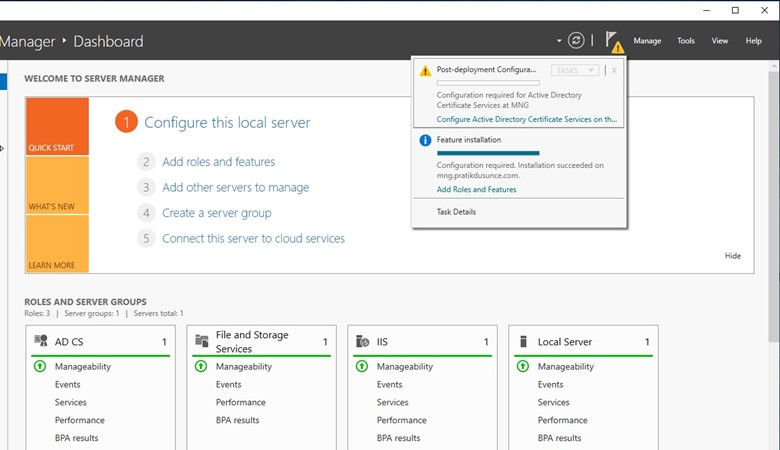Open the Help menu
The image size is (780, 450).
(x=753, y=41)
